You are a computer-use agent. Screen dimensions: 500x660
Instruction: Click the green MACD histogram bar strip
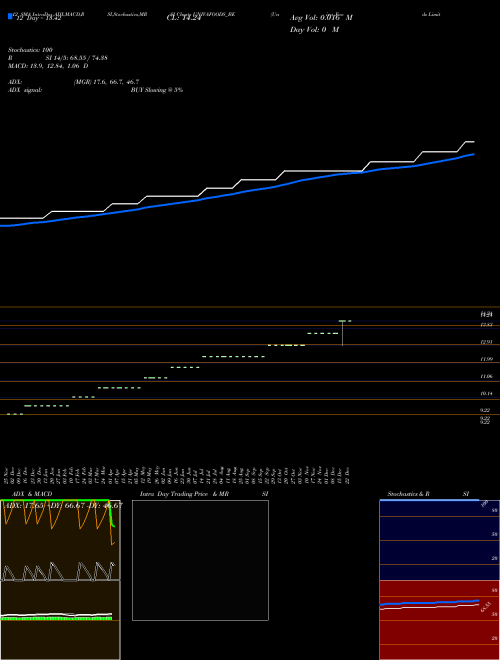pos(56,618)
